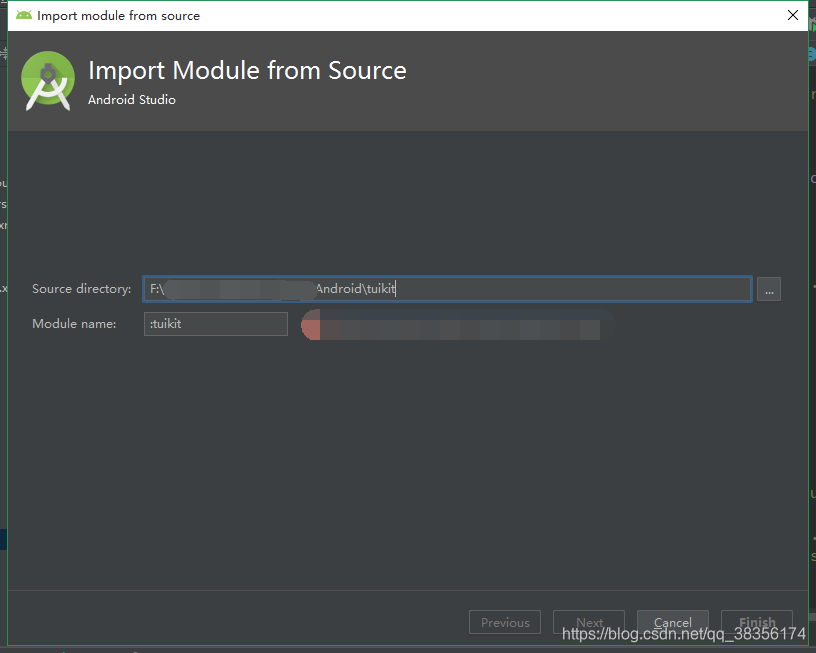This screenshot has height=653, width=816.
Task: Click the Finish button
Action: 757,622
